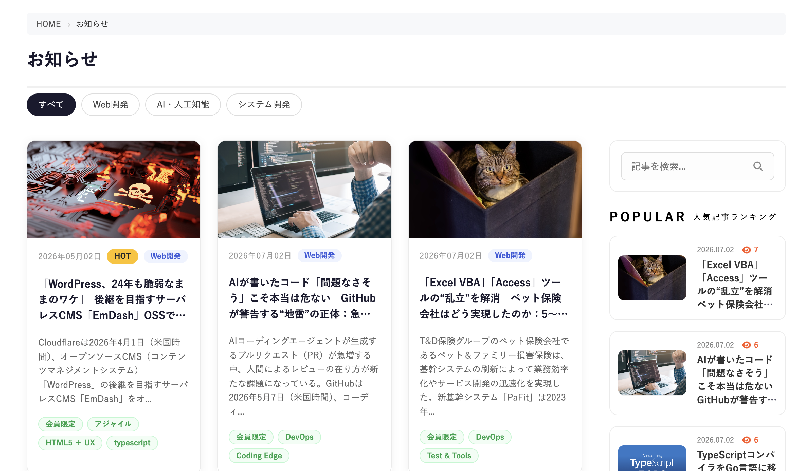Click the Test & Tools tag
The width and height of the screenshot is (798, 471).
pyautogui.click(x=449, y=455)
